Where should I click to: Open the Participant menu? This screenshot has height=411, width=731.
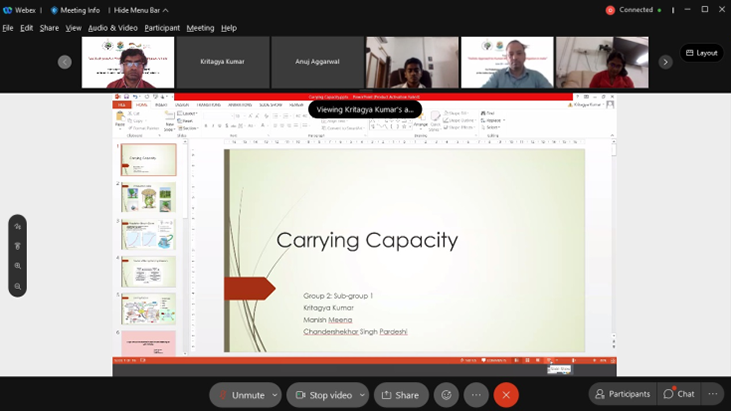pyautogui.click(x=162, y=28)
